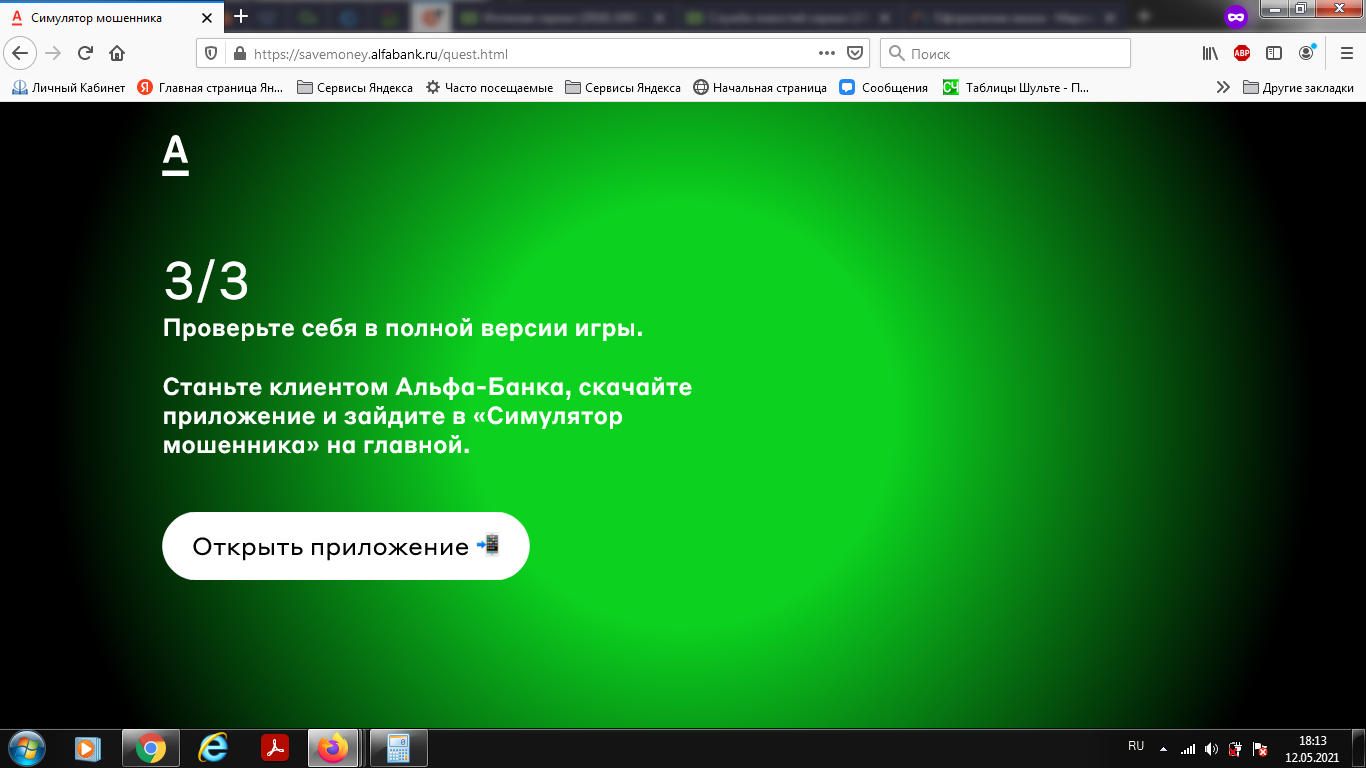
Task: Click the Save to Pocket icon
Action: [855, 54]
